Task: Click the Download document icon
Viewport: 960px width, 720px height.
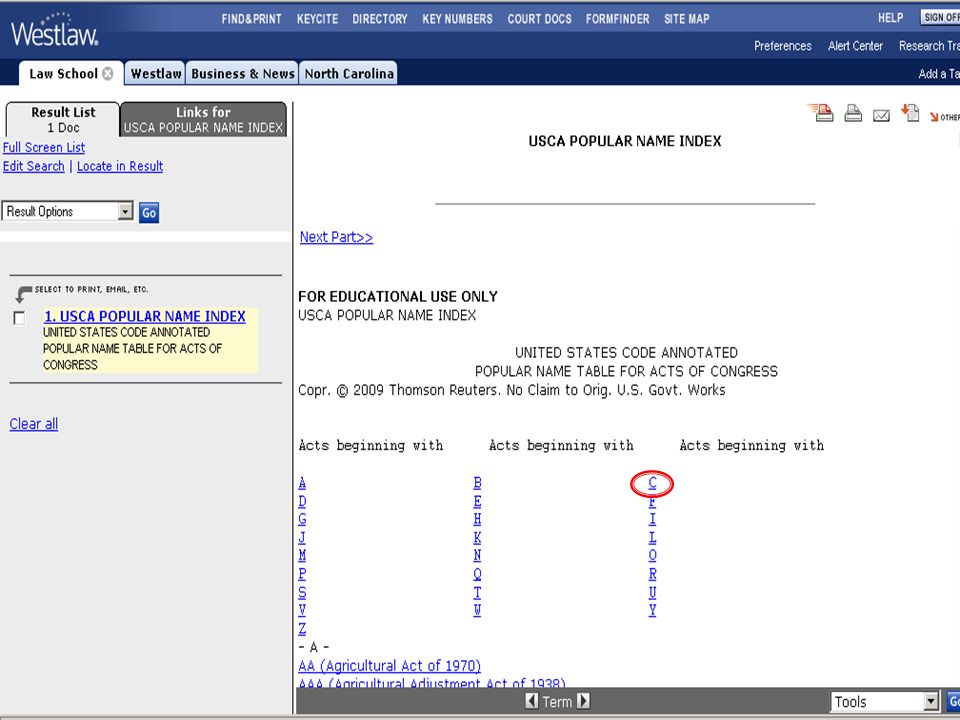Action: click(x=910, y=113)
